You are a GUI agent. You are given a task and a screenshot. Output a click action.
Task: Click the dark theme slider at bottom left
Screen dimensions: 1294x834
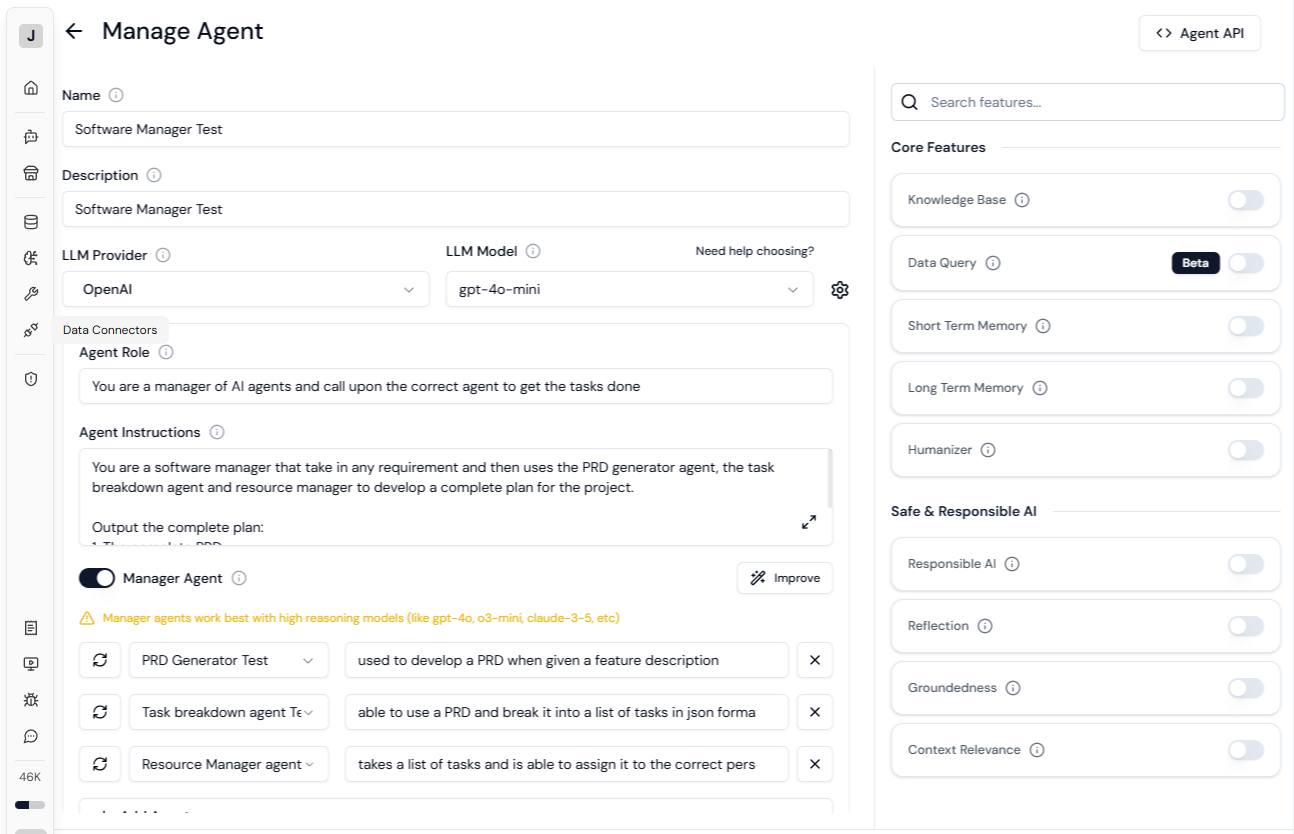30,804
